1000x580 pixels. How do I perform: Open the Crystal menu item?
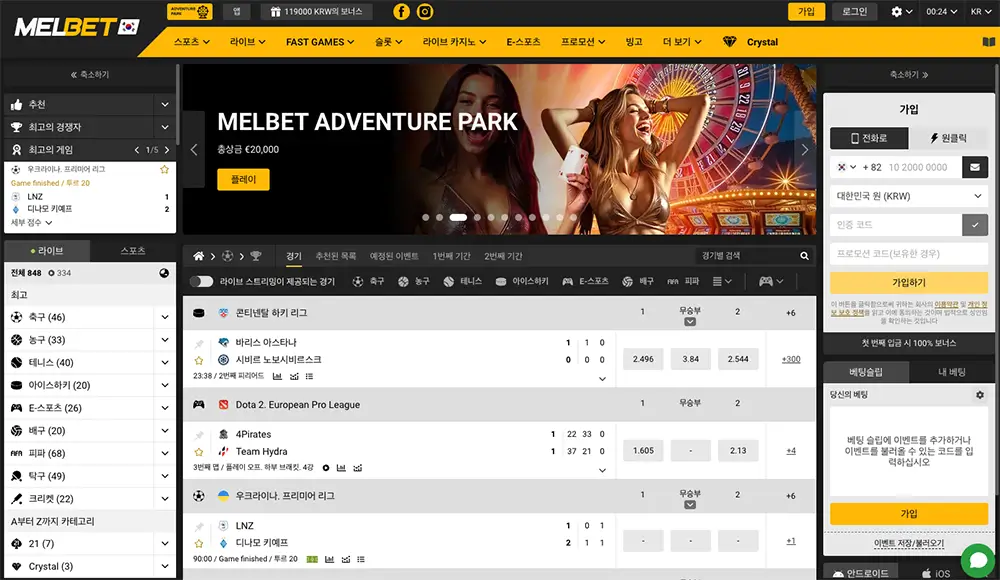tap(751, 42)
